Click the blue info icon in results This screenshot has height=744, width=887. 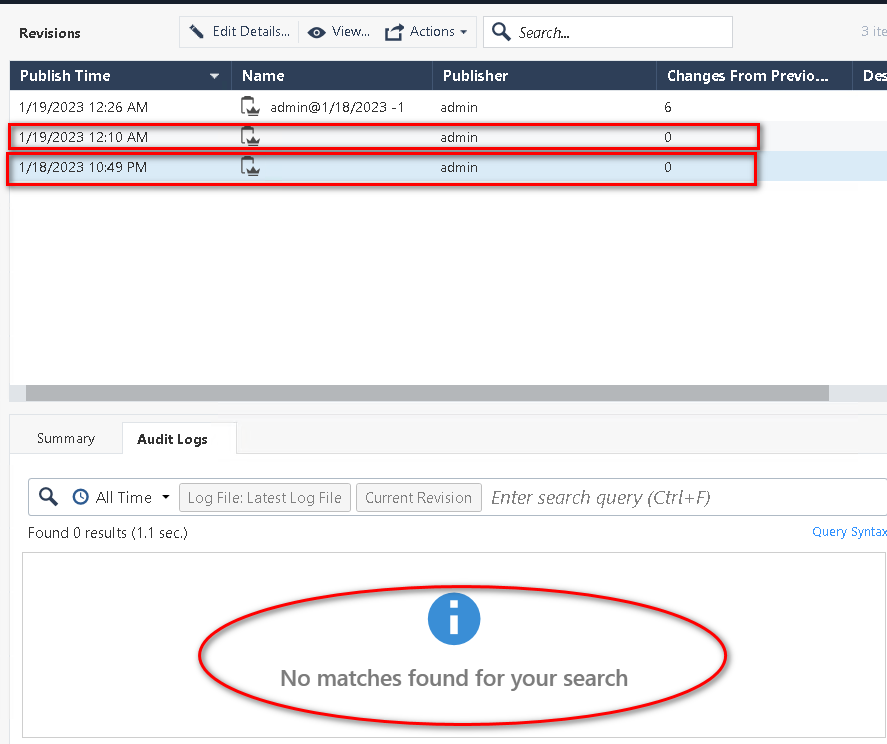pos(454,619)
